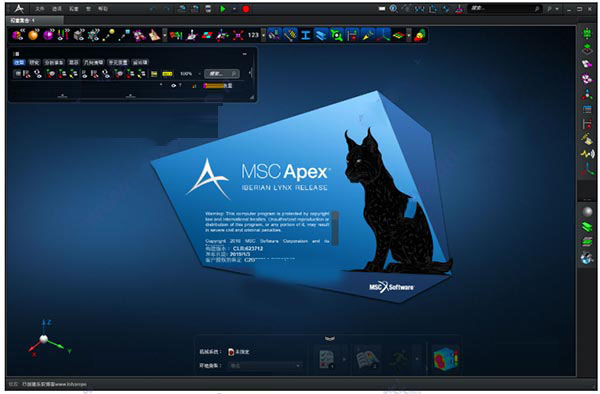
Task: Click the red-green duck-shaped icon at toolbar end
Action: tap(420, 35)
